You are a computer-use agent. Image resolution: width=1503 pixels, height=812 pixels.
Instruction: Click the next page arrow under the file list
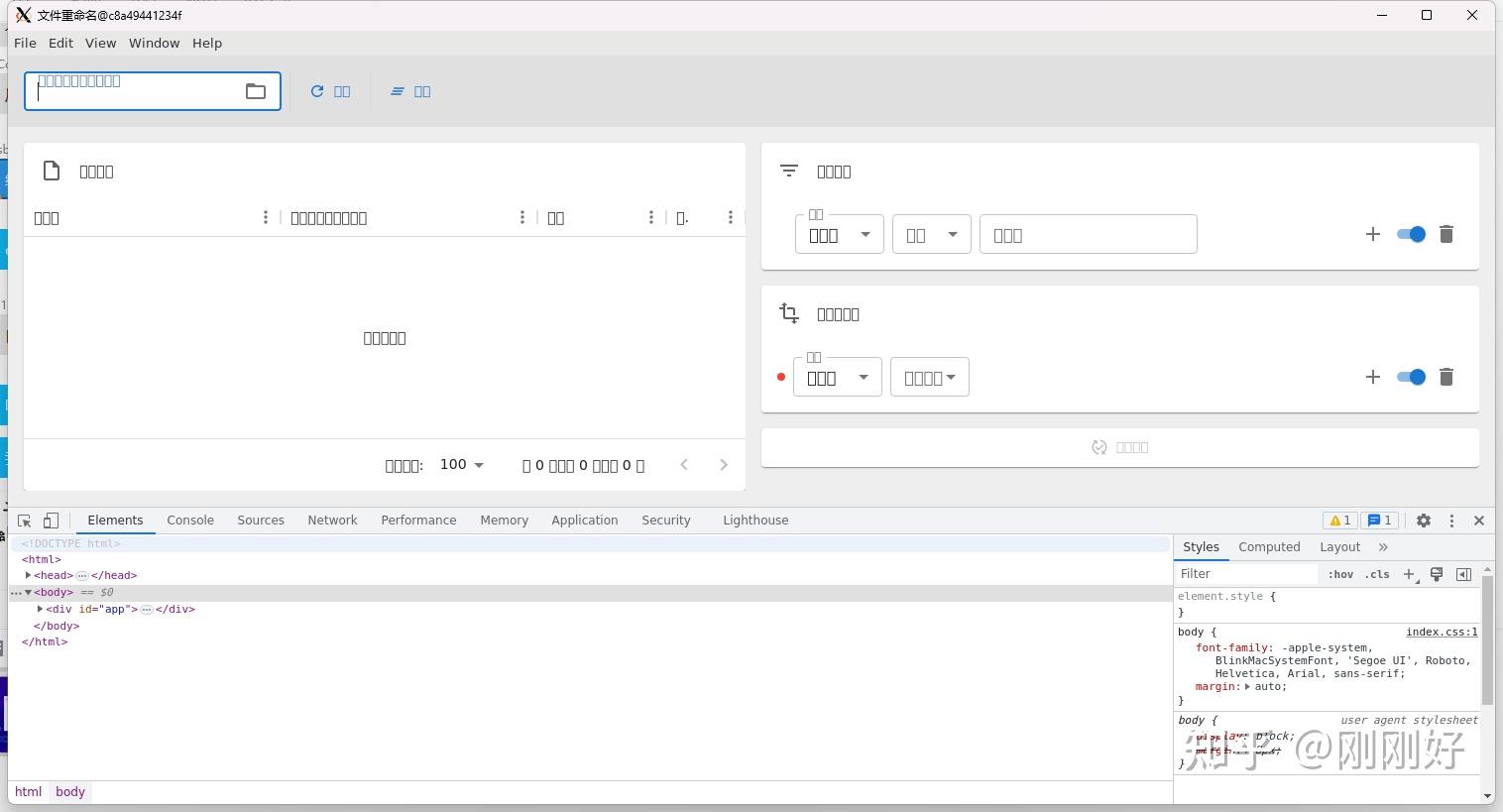724,464
